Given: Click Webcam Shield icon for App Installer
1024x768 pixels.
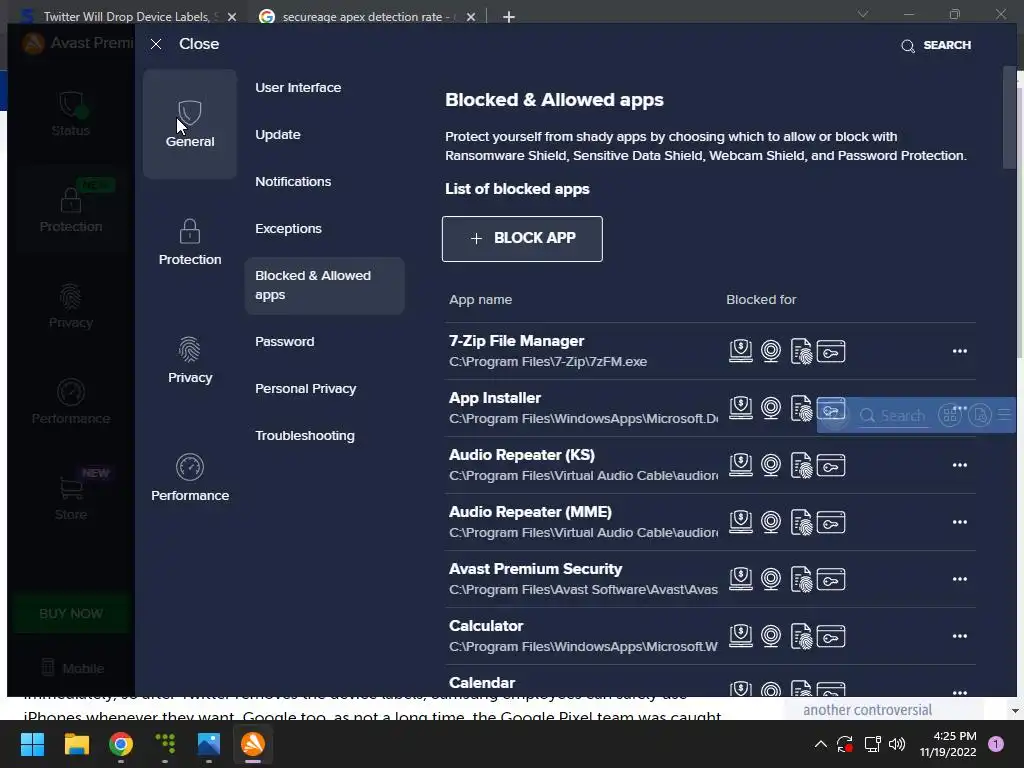Looking at the screenshot, I should click(771, 408).
